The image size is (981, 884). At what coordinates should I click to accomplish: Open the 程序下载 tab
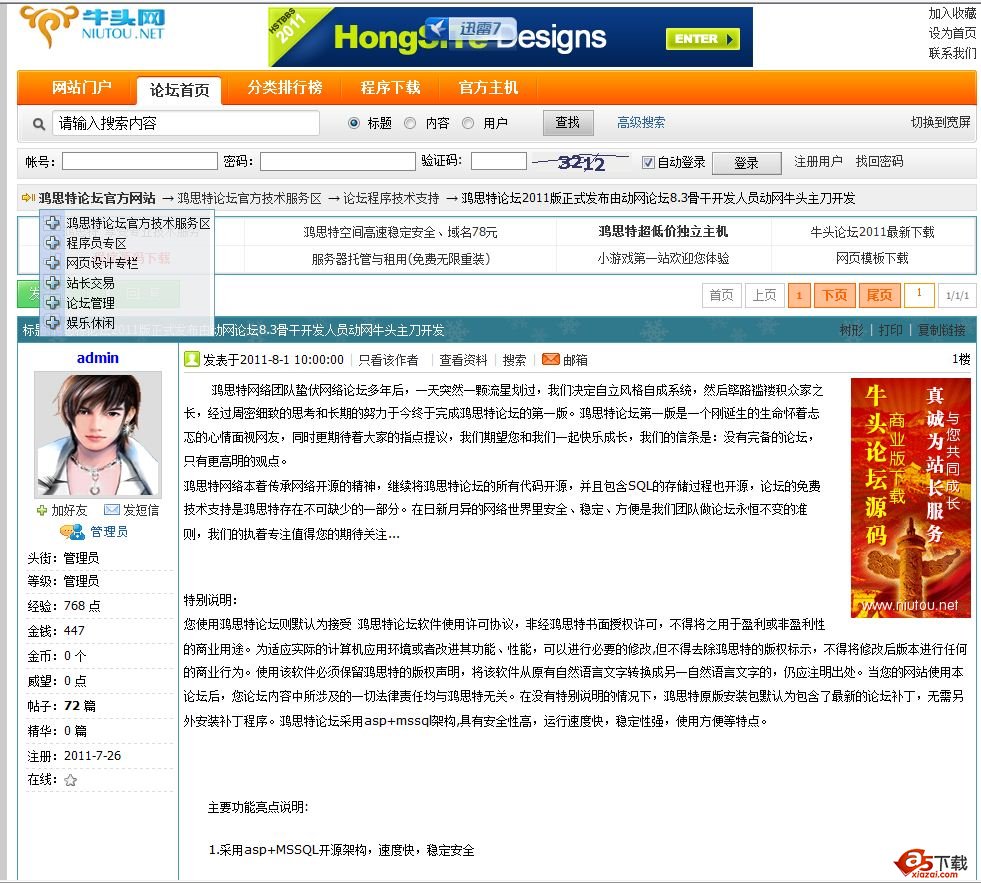(390, 88)
